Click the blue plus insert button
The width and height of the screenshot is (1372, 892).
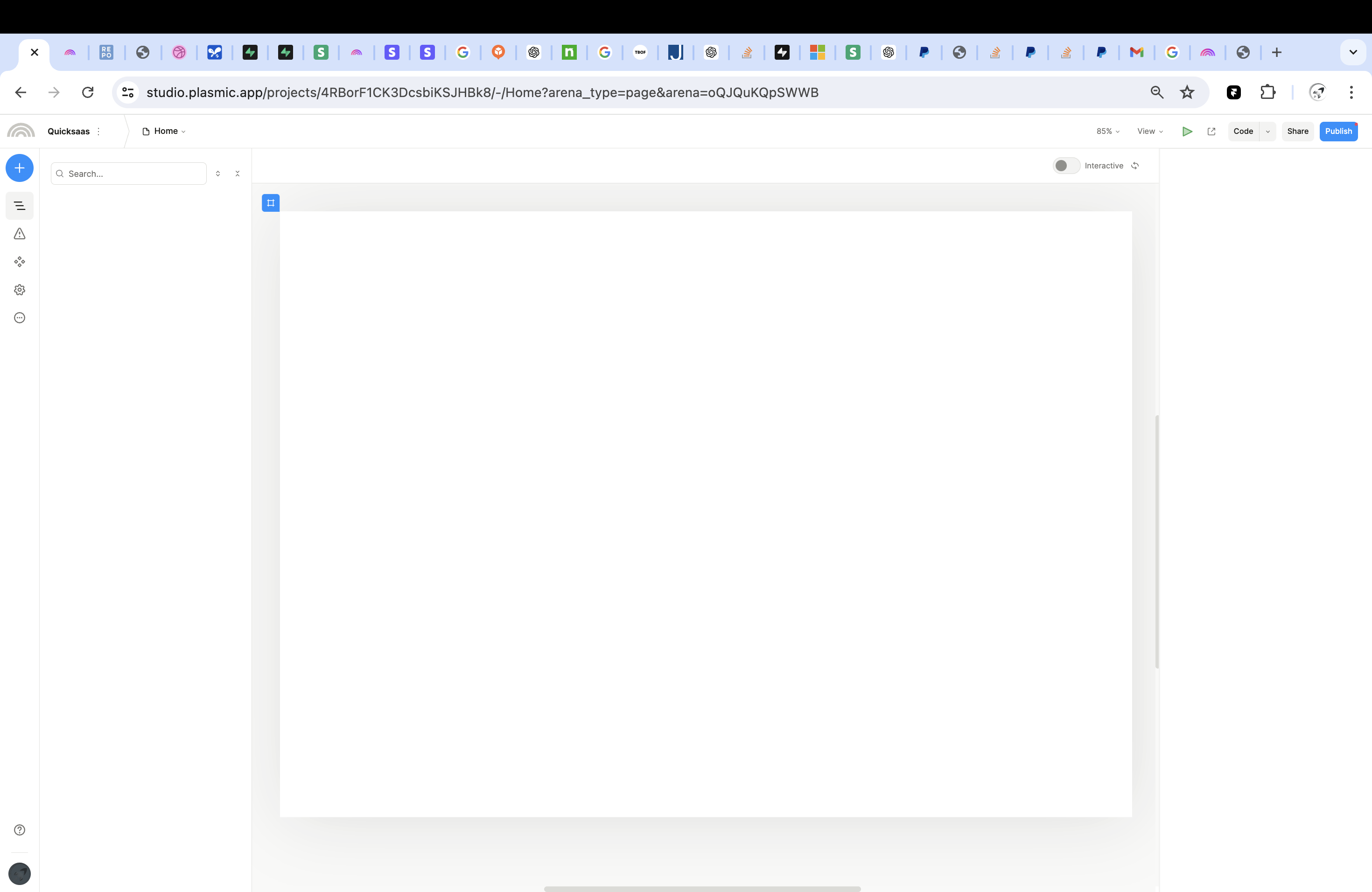[x=20, y=168]
